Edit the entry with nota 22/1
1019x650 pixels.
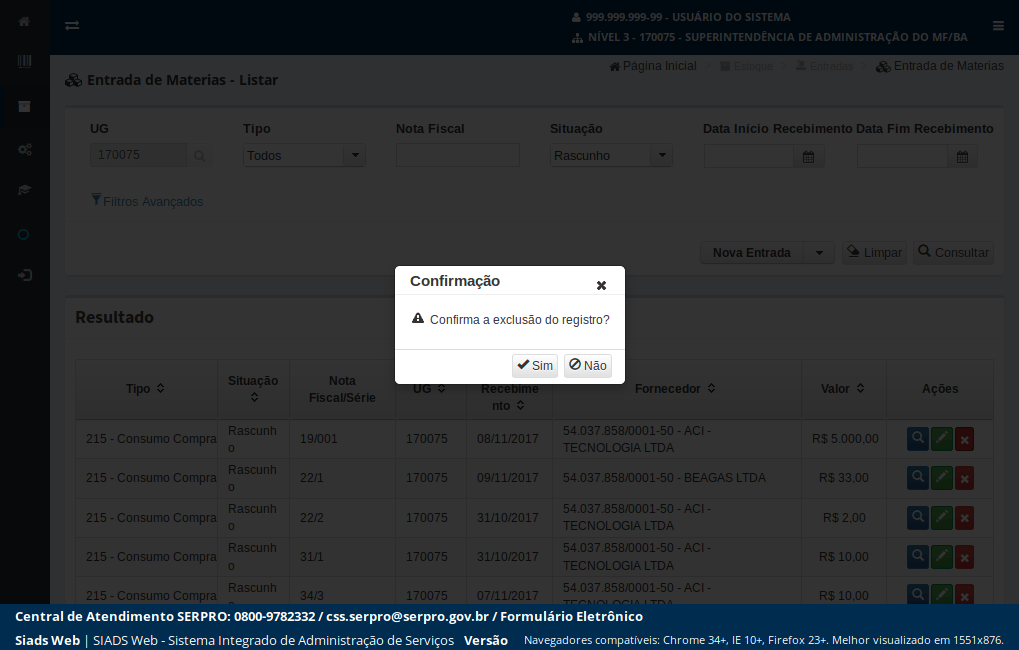[x=942, y=478]
